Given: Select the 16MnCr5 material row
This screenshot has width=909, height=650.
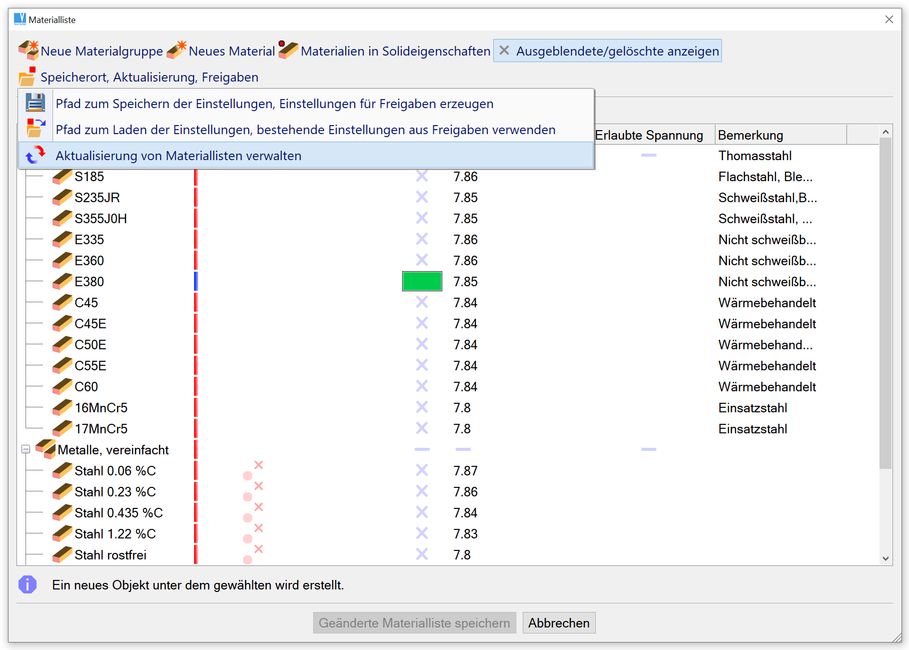Looking at the screenshot, I should click(101, 408).
